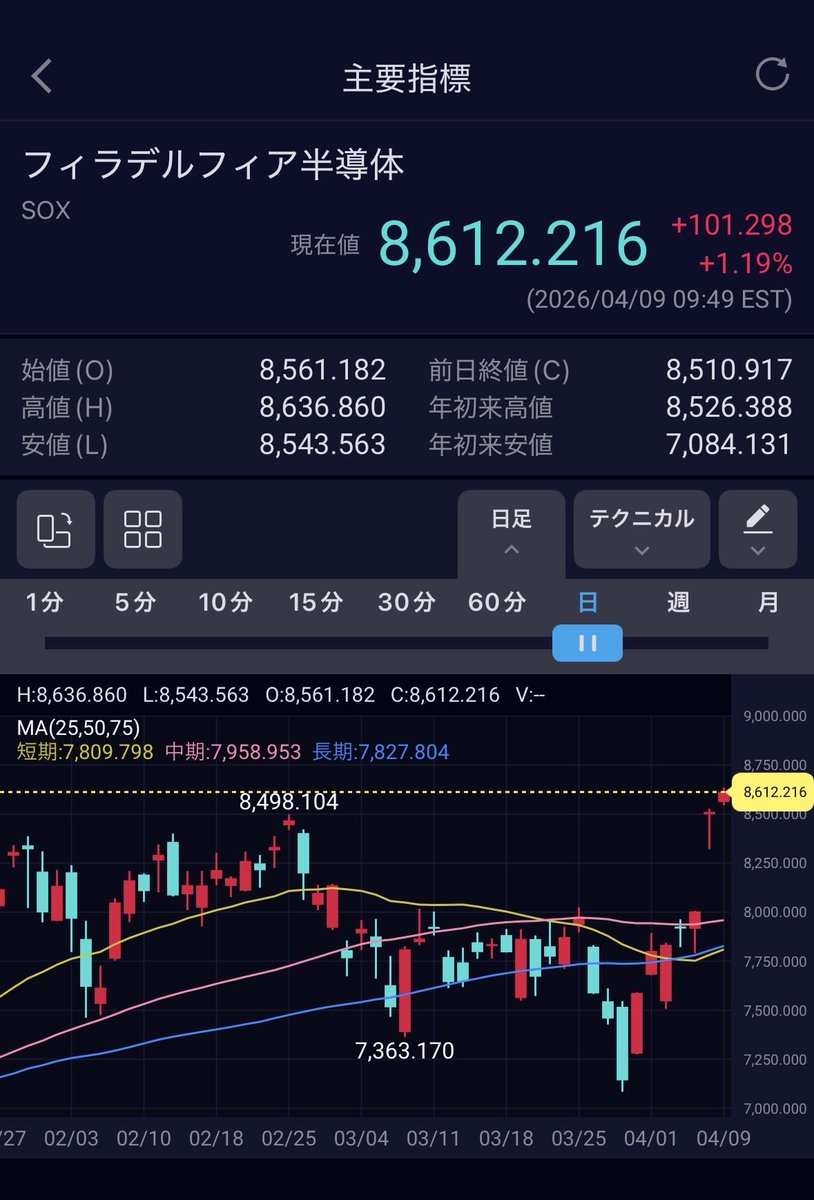The height and width of the screenshot is (1200, 814).
Task: Click the +101.298 price change
Action: pyautogui.click(x=731, y=224)
